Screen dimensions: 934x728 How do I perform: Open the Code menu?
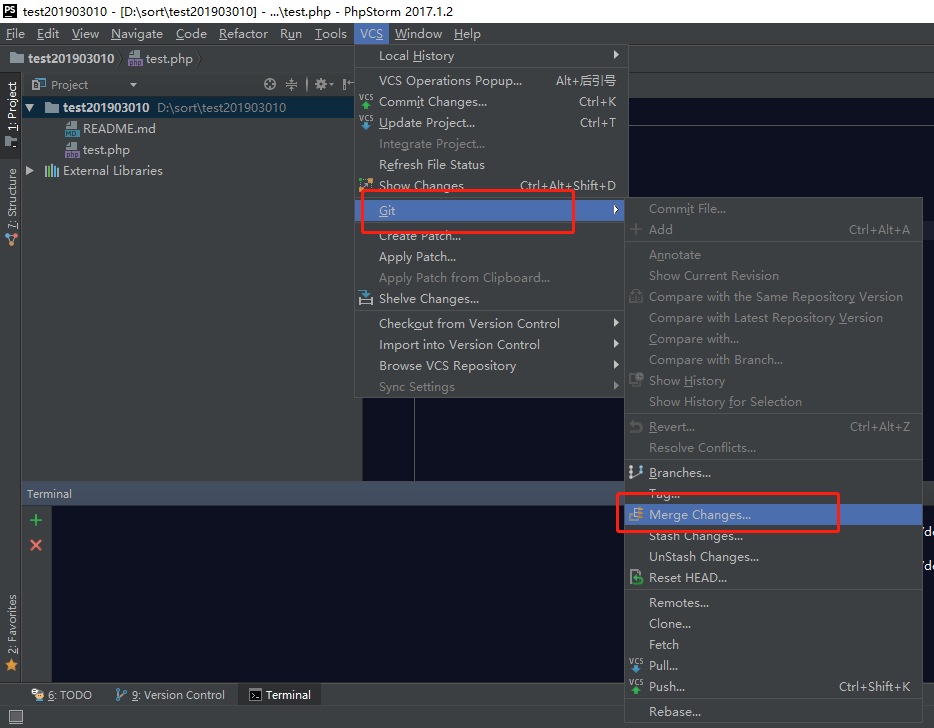tap(191, 34)
